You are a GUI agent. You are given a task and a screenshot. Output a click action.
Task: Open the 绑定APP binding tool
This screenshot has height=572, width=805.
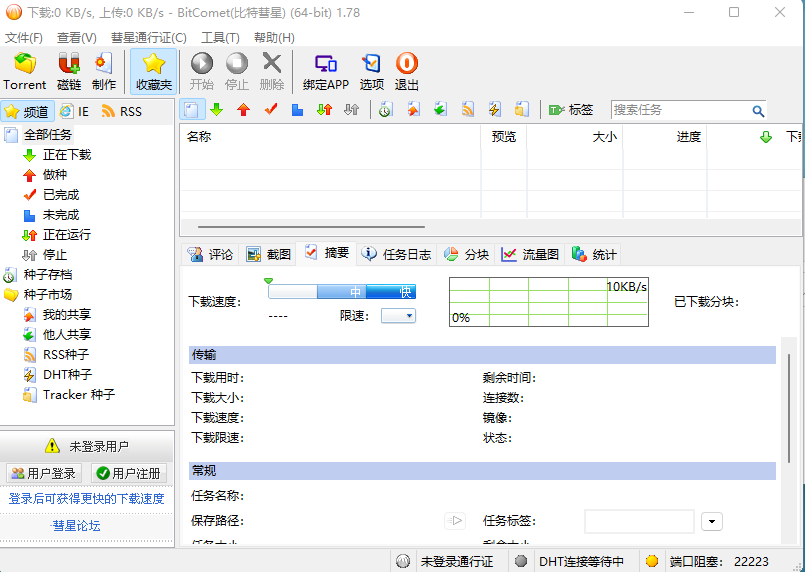(325, 72)
